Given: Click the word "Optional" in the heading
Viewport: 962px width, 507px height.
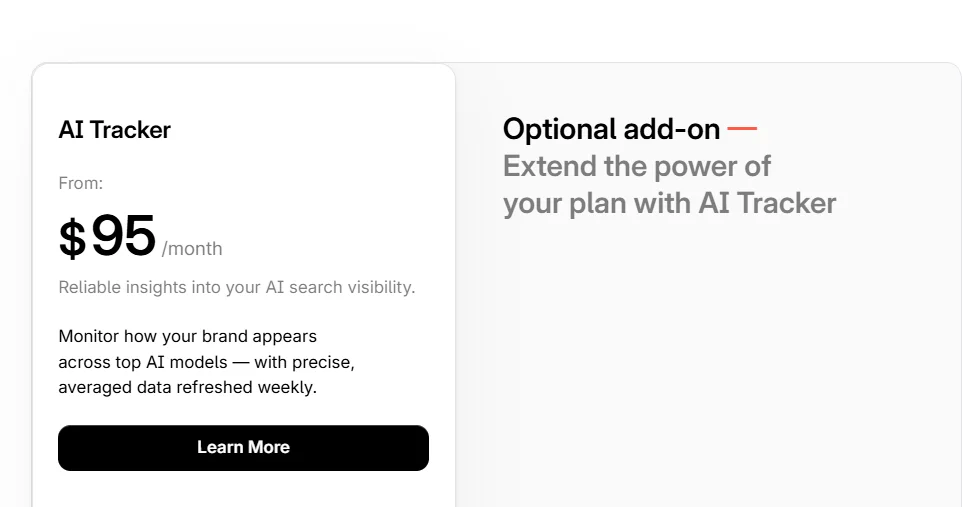Looking at the screenshot, I should click(x=560, y=129).
